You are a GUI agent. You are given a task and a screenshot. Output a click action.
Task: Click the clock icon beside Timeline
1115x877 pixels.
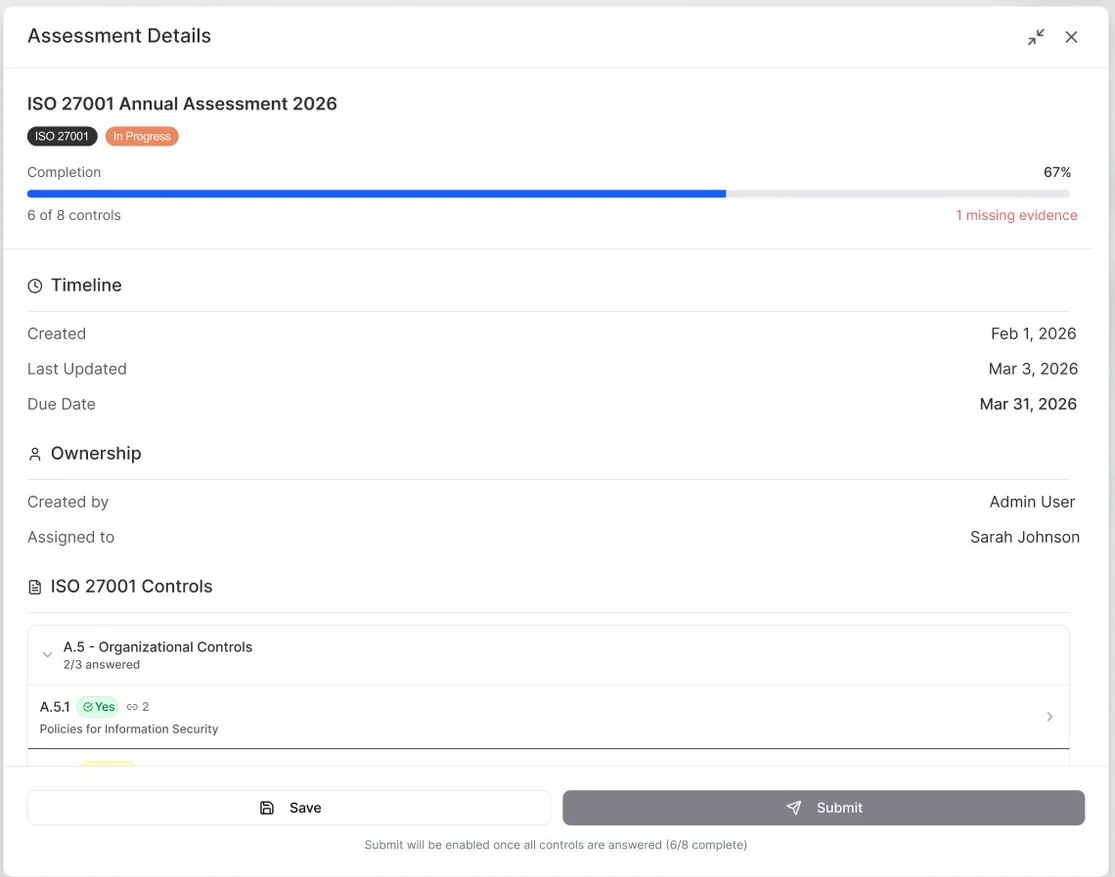point(35,286)
